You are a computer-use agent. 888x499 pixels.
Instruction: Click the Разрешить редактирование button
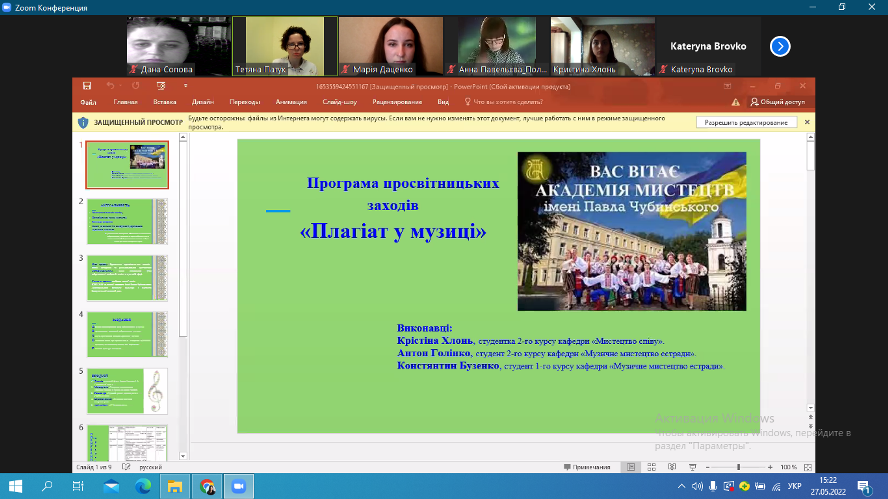(x=745, y=122)
